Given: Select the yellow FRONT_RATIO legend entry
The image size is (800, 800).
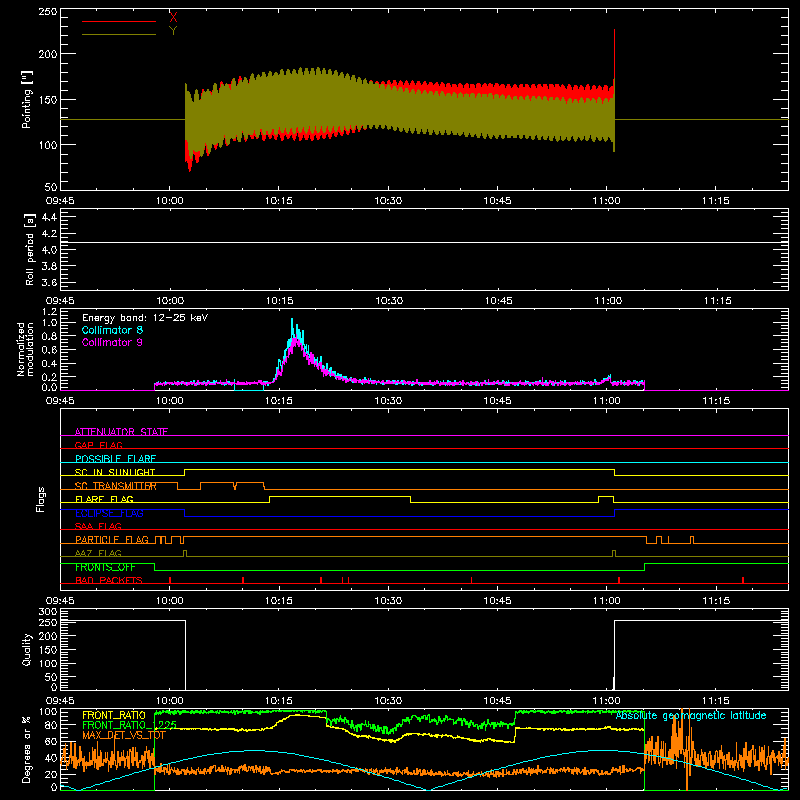Looking at the screenshot, I should pos(114,715).
